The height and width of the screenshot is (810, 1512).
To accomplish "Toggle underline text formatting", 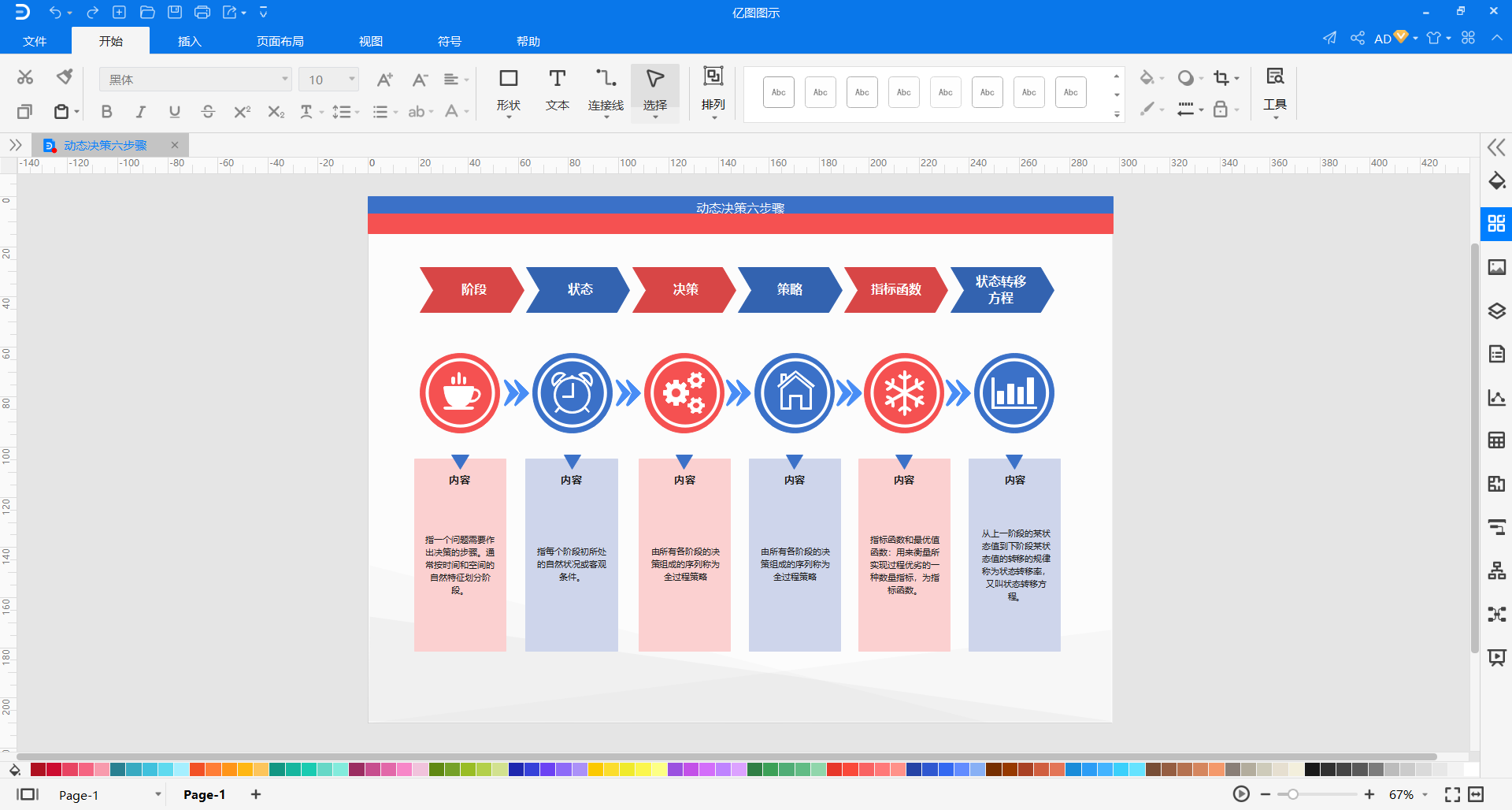I will (174, 112).
